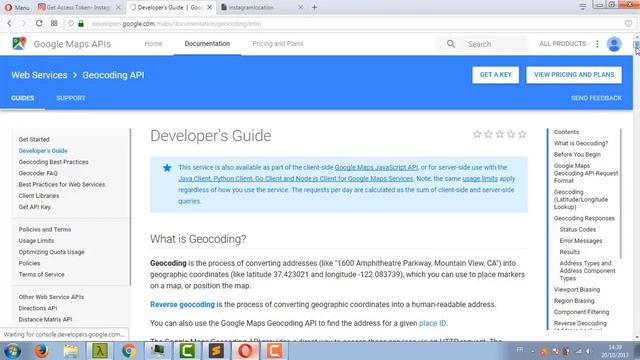Switch to the SUPPORT tab
This screenshot has width=640, height=360.
pyautogui.click(x=71, y=98)
